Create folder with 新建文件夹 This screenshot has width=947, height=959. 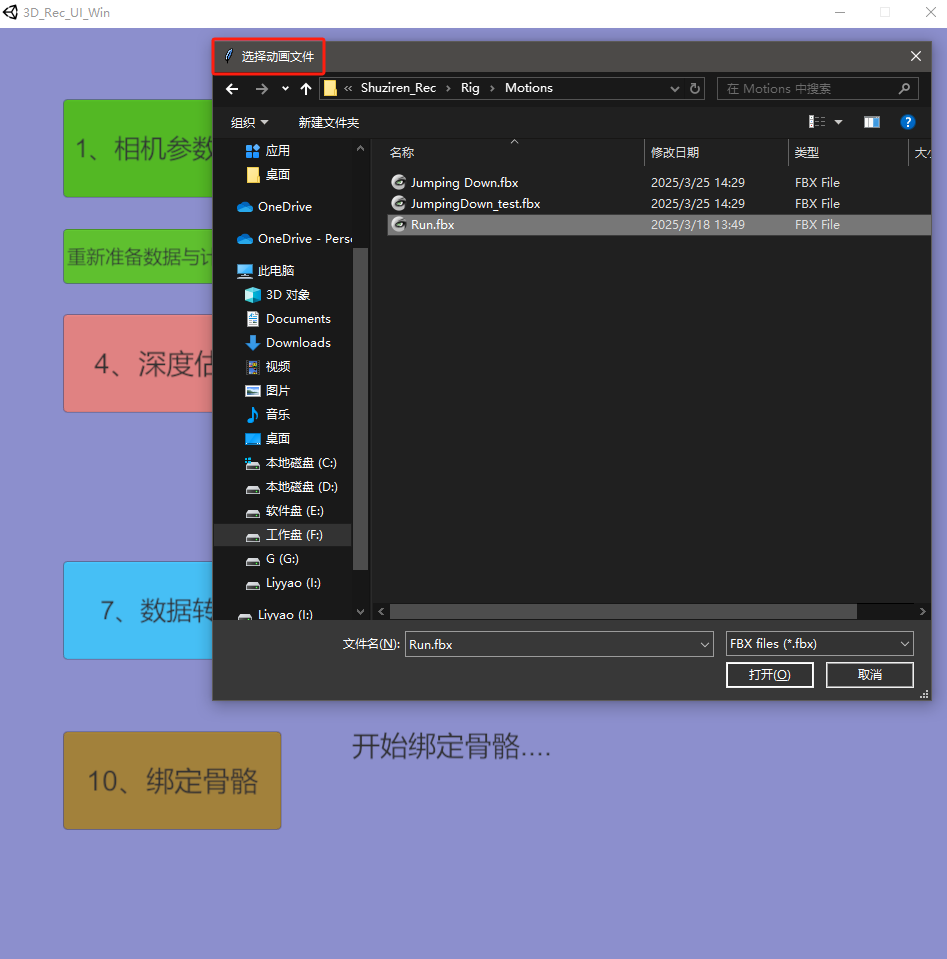click(x=329, y=122)
